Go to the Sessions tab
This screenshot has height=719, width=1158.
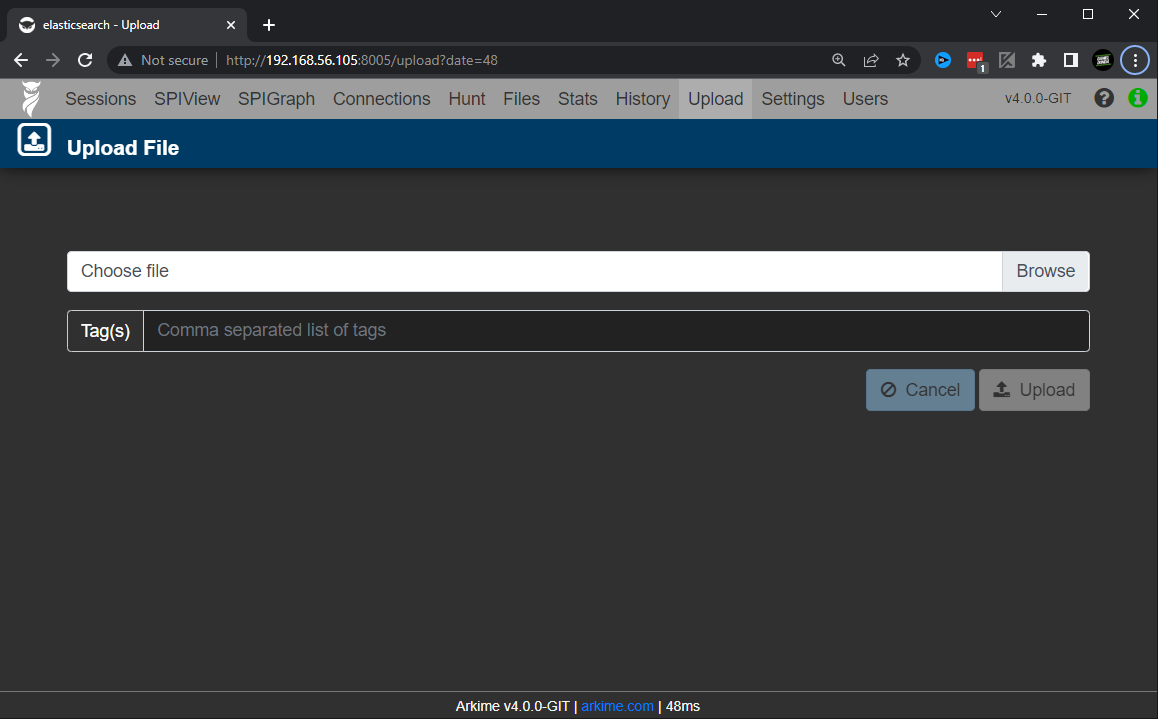(x=100, y=99)
